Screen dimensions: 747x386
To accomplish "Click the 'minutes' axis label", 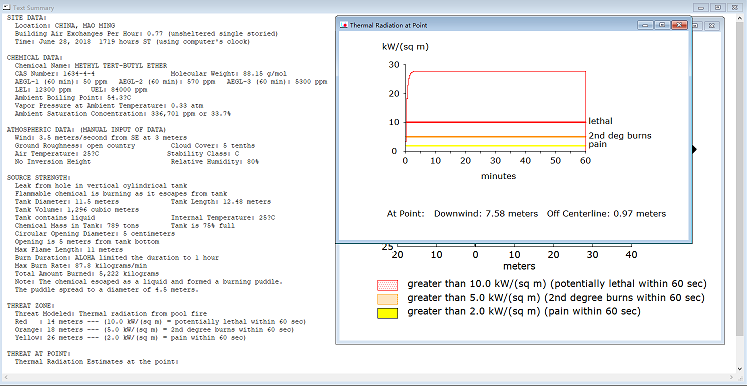I will (x=498, y=176).
